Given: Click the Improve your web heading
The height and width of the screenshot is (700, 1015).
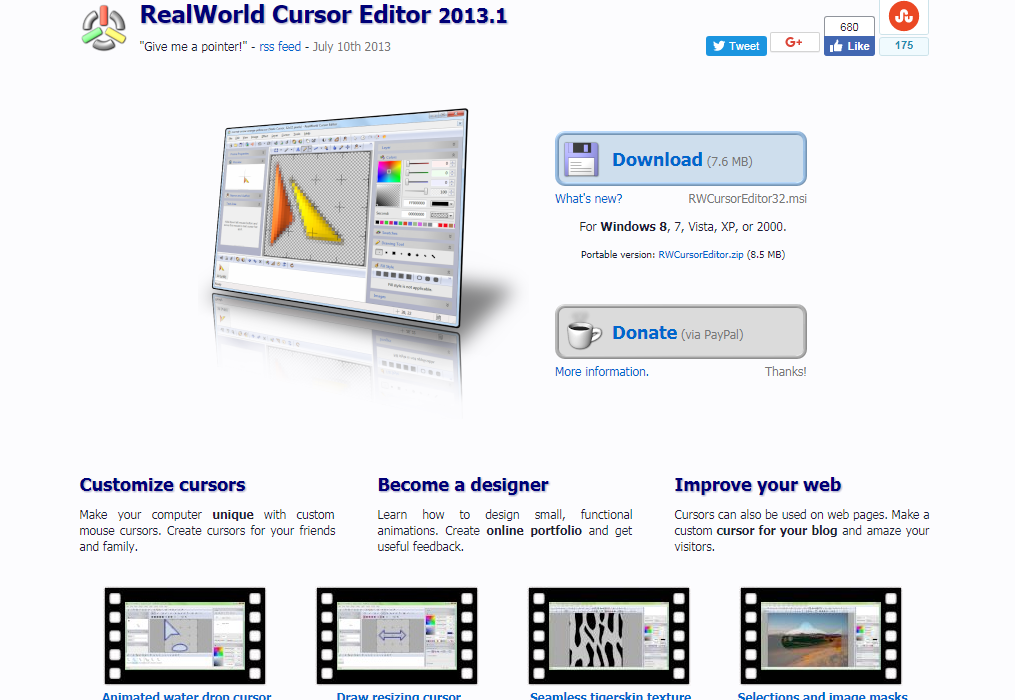Looking at the screenshot, I should (757, 484).
